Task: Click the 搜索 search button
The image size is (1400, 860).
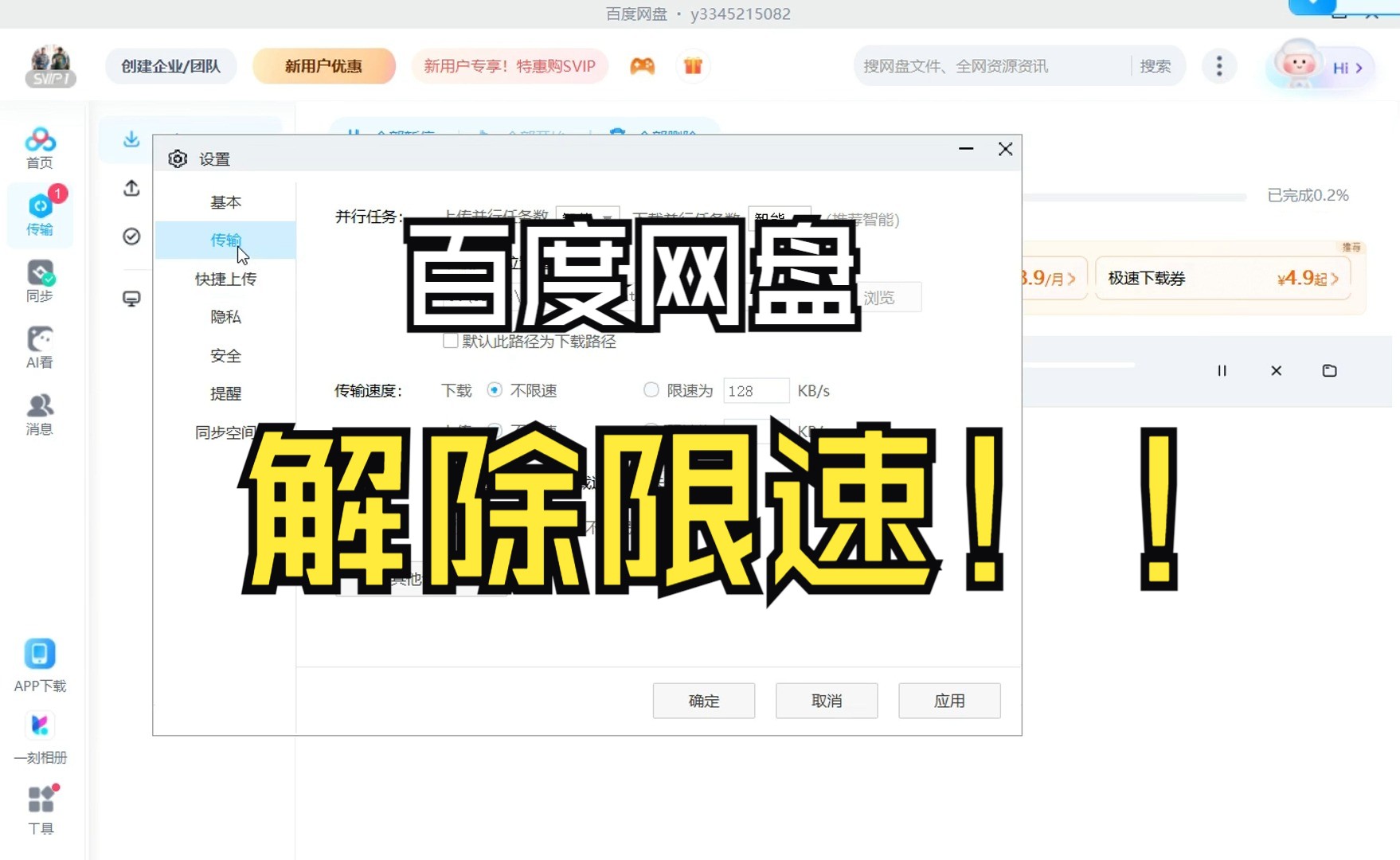Action: (x=1156, y=66)
